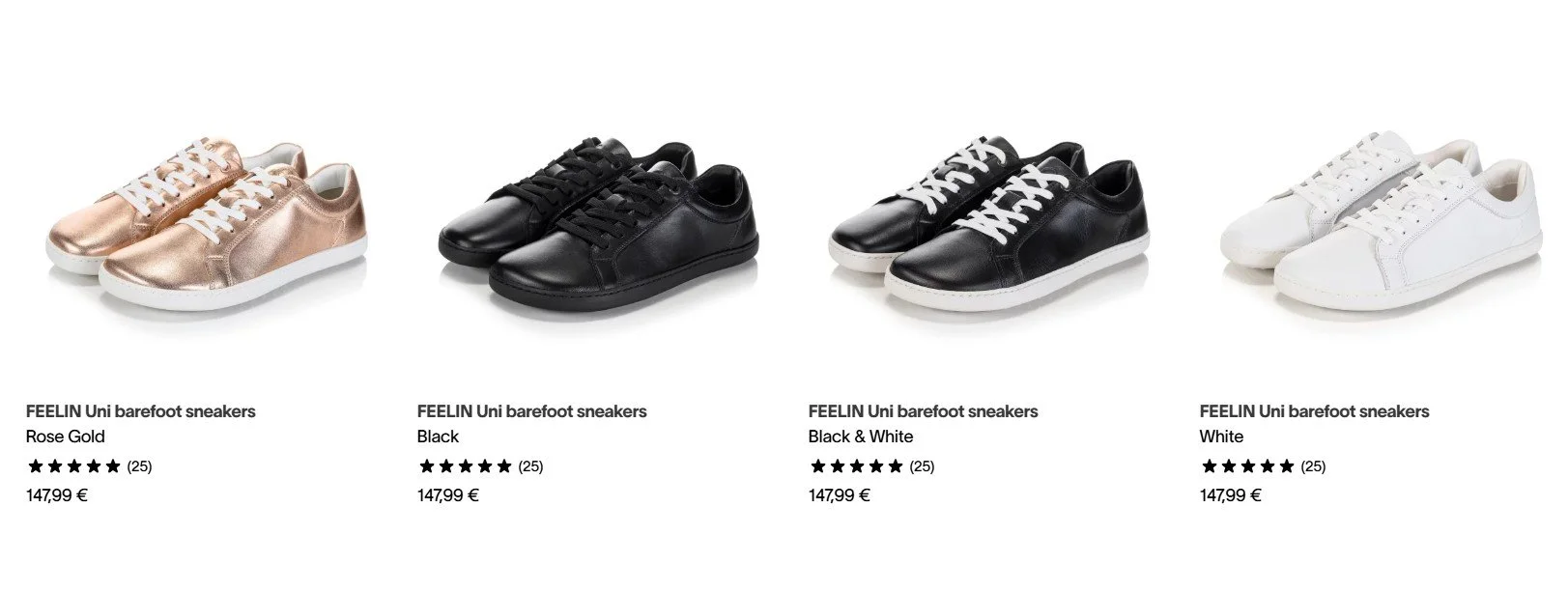This screenshot has width=1568, height=592.
Task: Select the Rose Gold color label
Action: [x=66, y=437]
